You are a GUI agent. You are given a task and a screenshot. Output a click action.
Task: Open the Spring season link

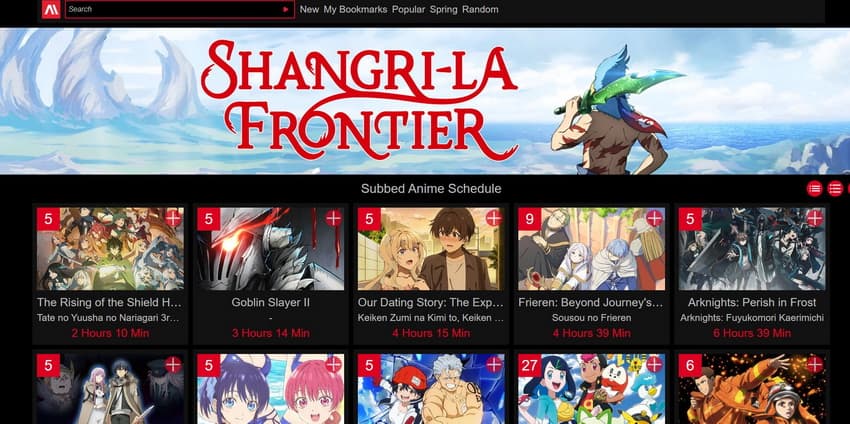tap(443, 9)
